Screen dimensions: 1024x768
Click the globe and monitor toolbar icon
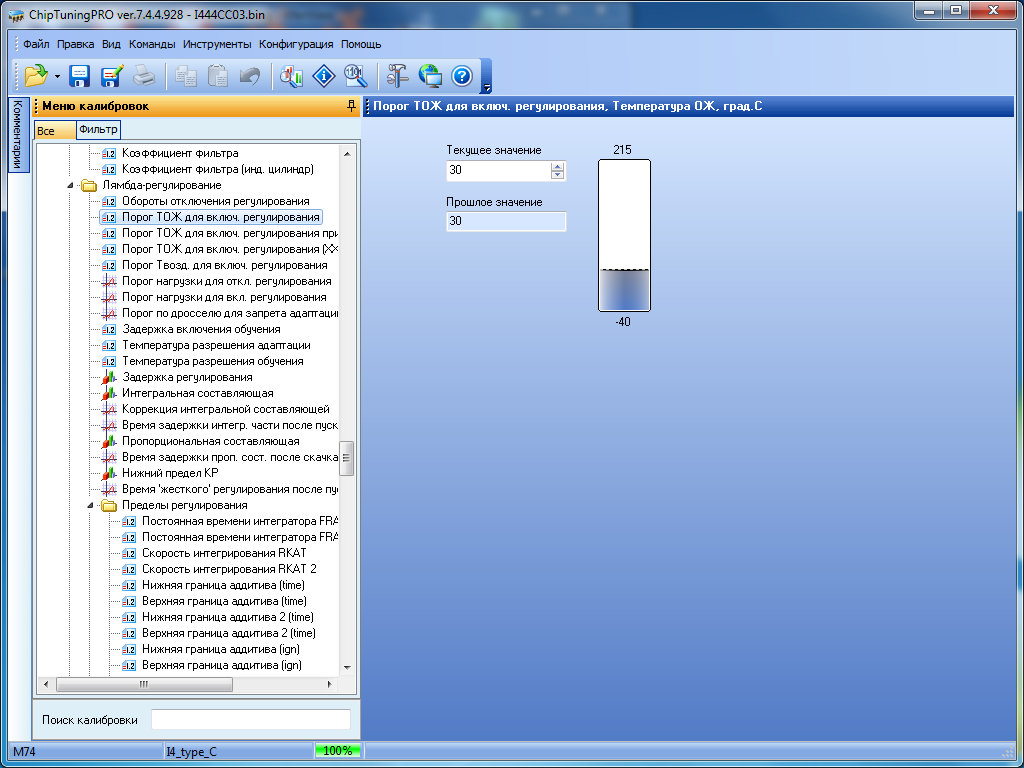(430, 75)
